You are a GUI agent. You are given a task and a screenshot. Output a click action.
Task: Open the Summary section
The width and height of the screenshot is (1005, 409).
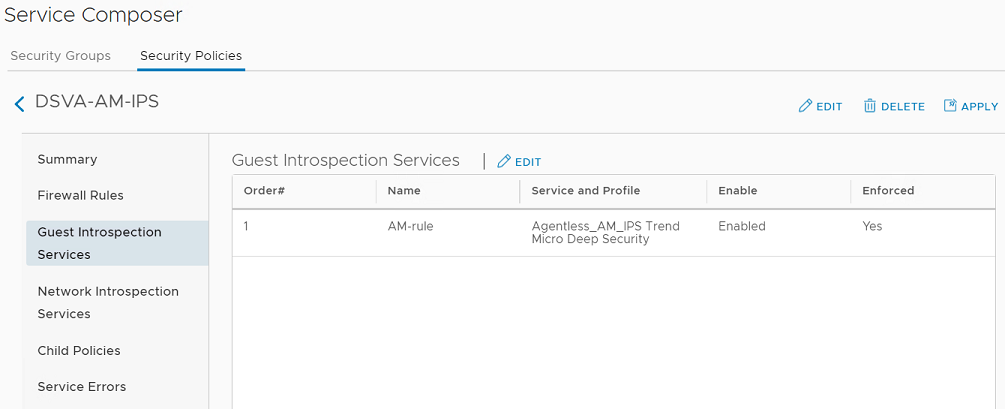pos(67,159)
